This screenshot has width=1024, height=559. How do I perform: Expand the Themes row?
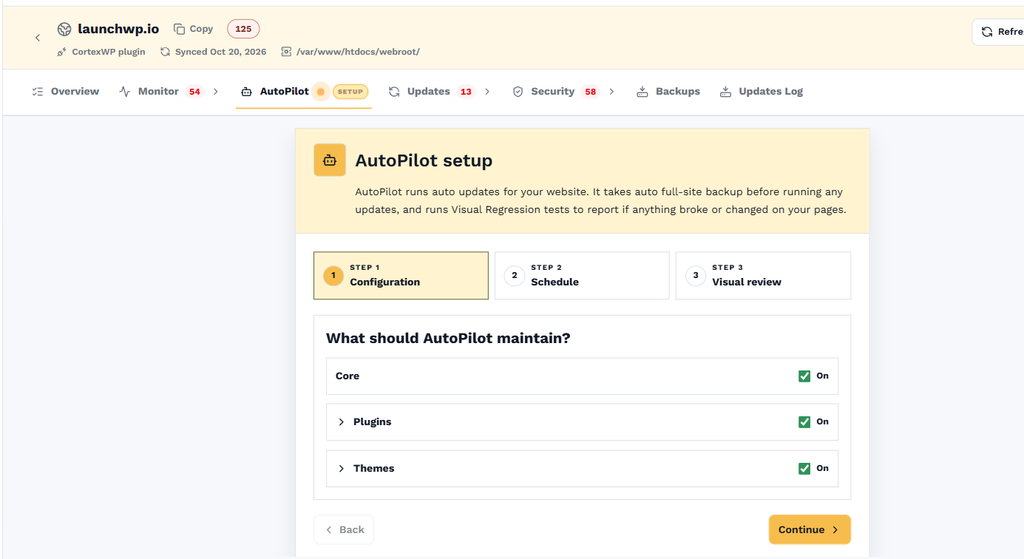point(341,468)
